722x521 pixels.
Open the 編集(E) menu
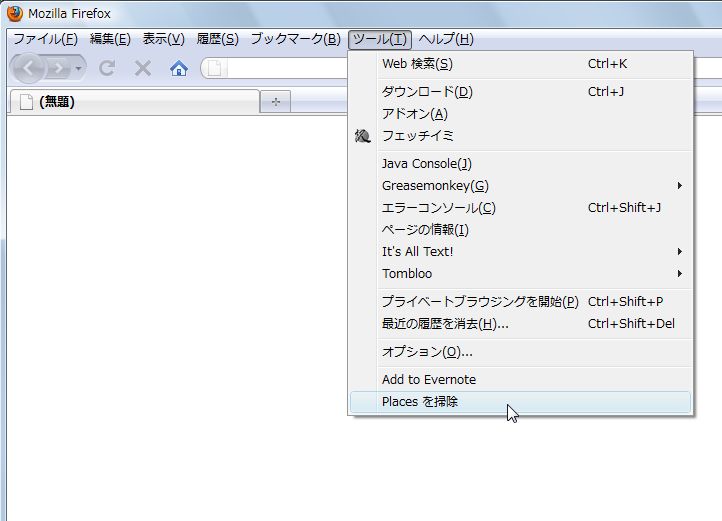[x=110, y=39]
